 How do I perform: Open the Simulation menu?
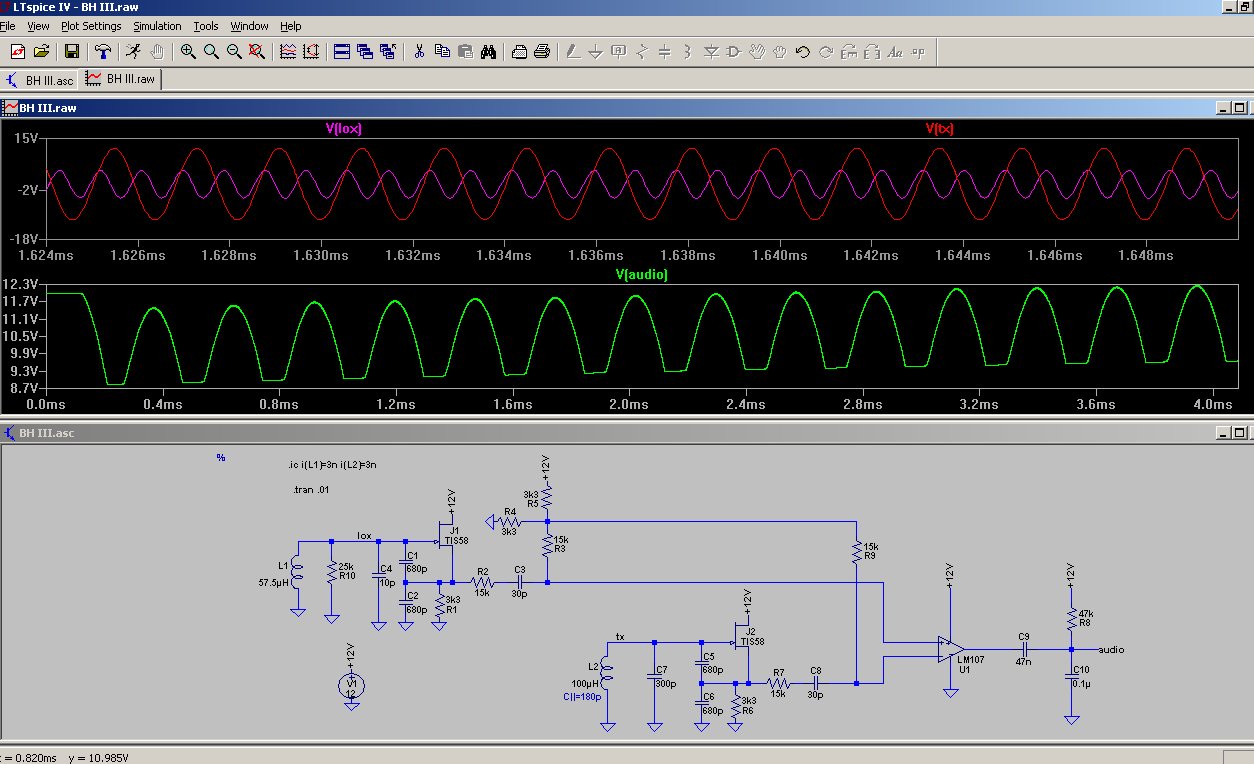157,26
